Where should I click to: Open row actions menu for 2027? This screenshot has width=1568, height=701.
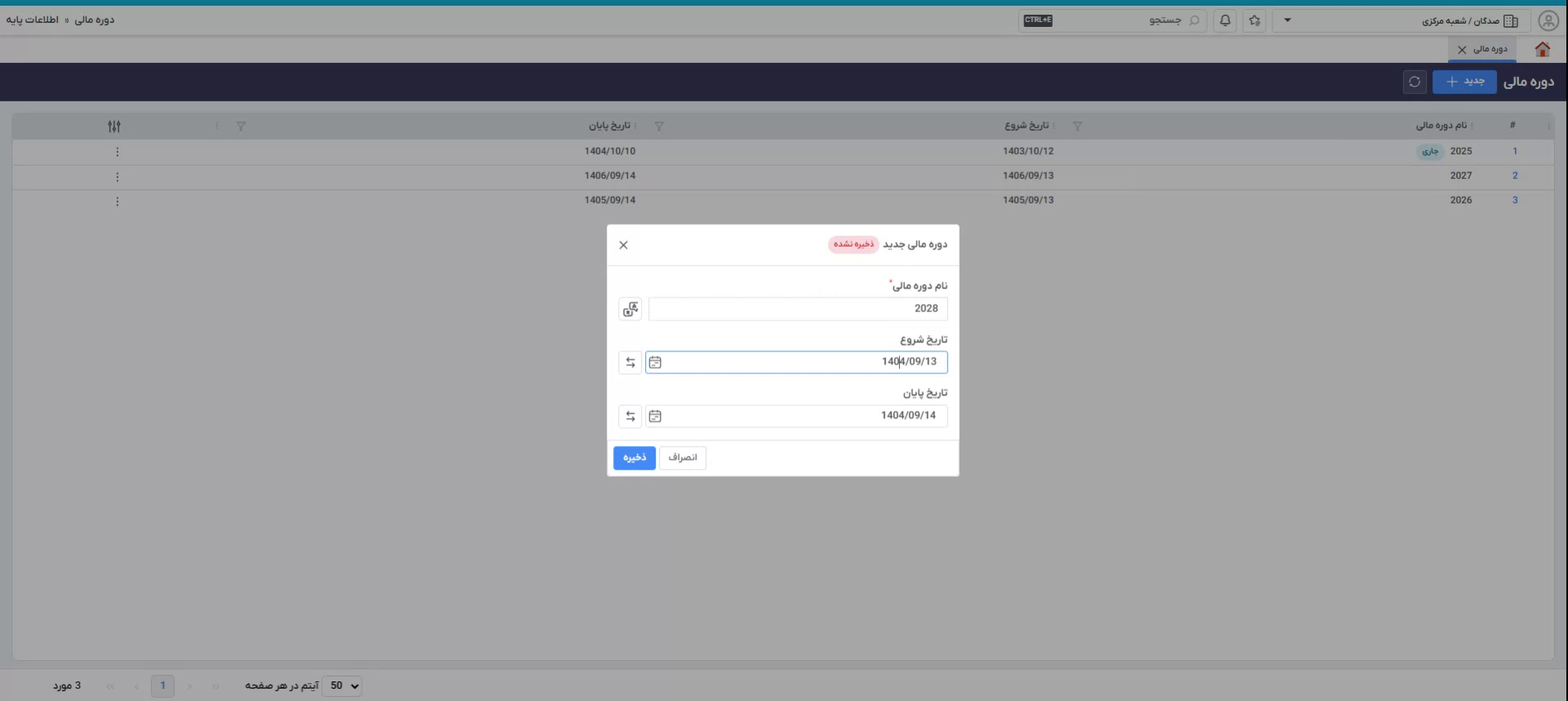(118, 176)
